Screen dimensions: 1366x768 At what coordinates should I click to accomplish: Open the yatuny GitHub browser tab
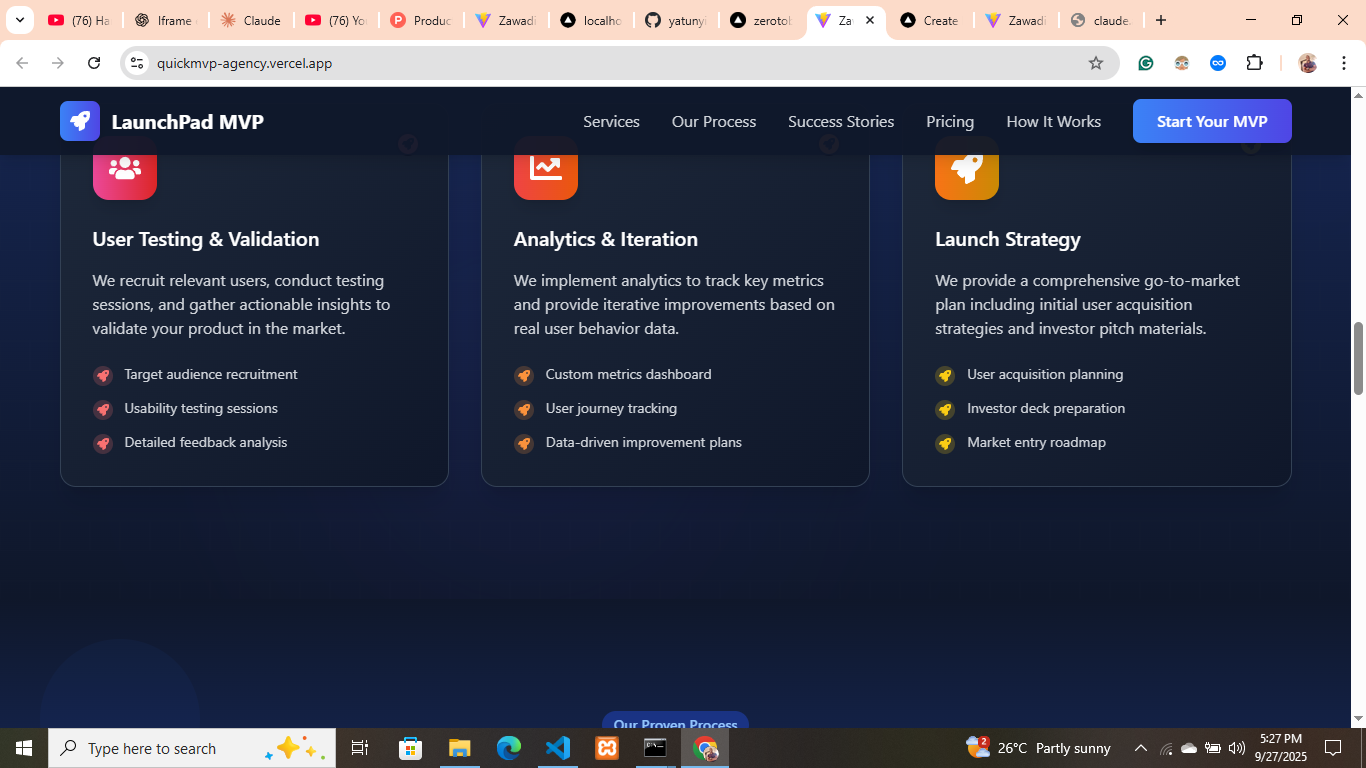pyautogui.click(x=676, y=20)
